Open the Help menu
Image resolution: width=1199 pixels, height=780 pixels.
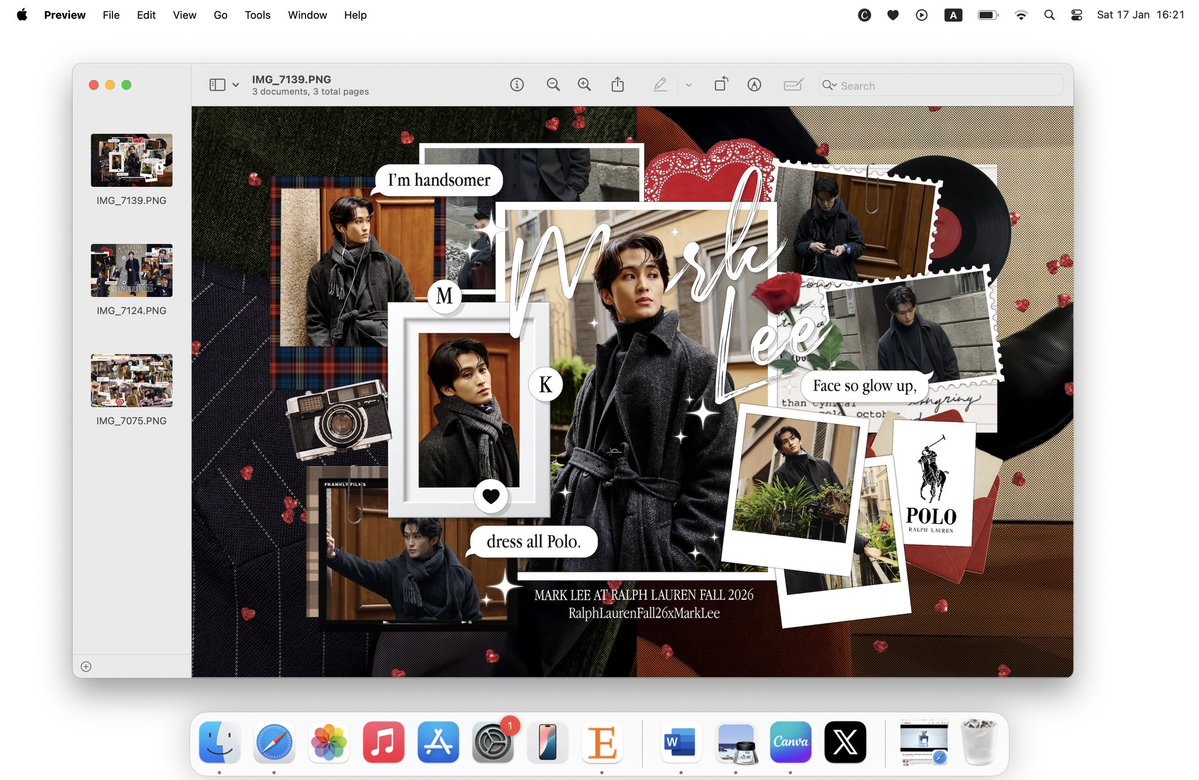(x=355, y=15)
